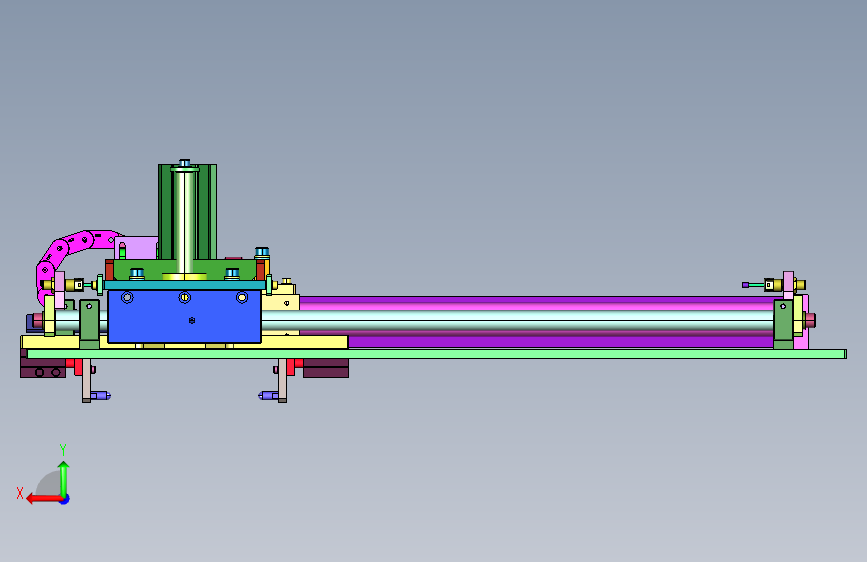
Task: Select the blue Z axis origin dot
Action: point(65,499)
